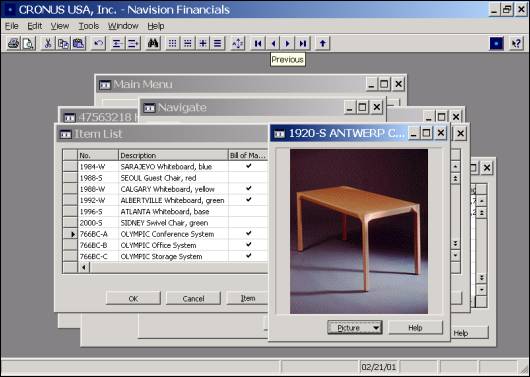Viewport: 530px width, 377px height.
Task: Open the Picture dropdown button
Action: tap(355, 328)
